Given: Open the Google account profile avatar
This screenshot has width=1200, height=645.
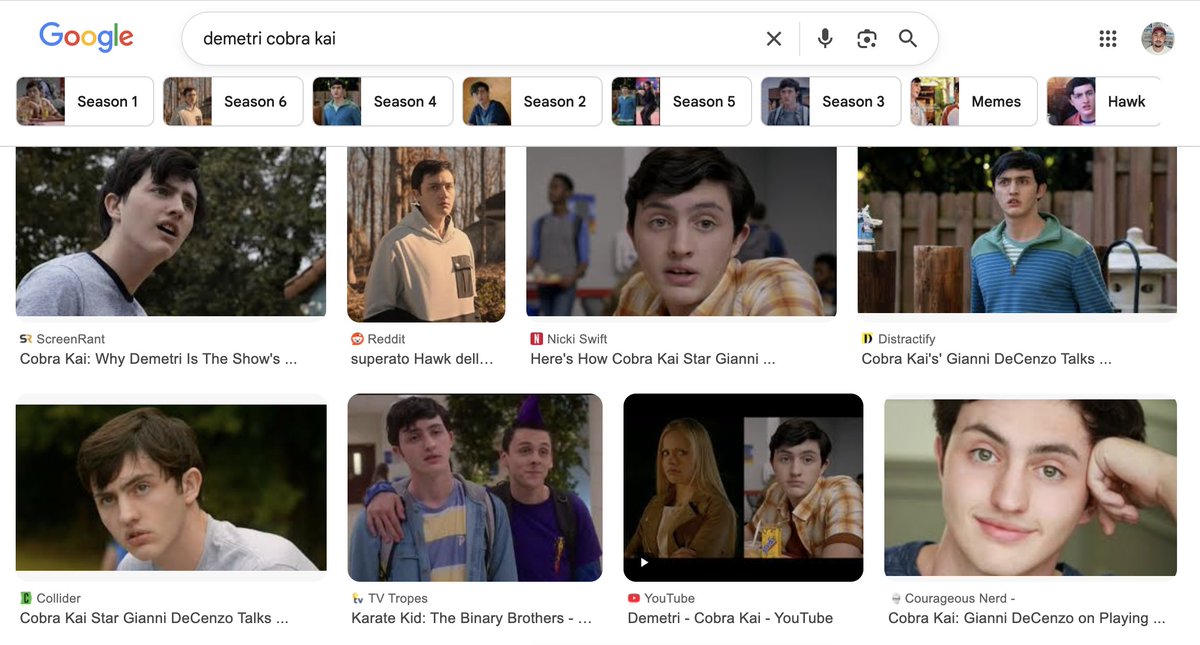Looking at the screenshot, I should pos(1158,39).
